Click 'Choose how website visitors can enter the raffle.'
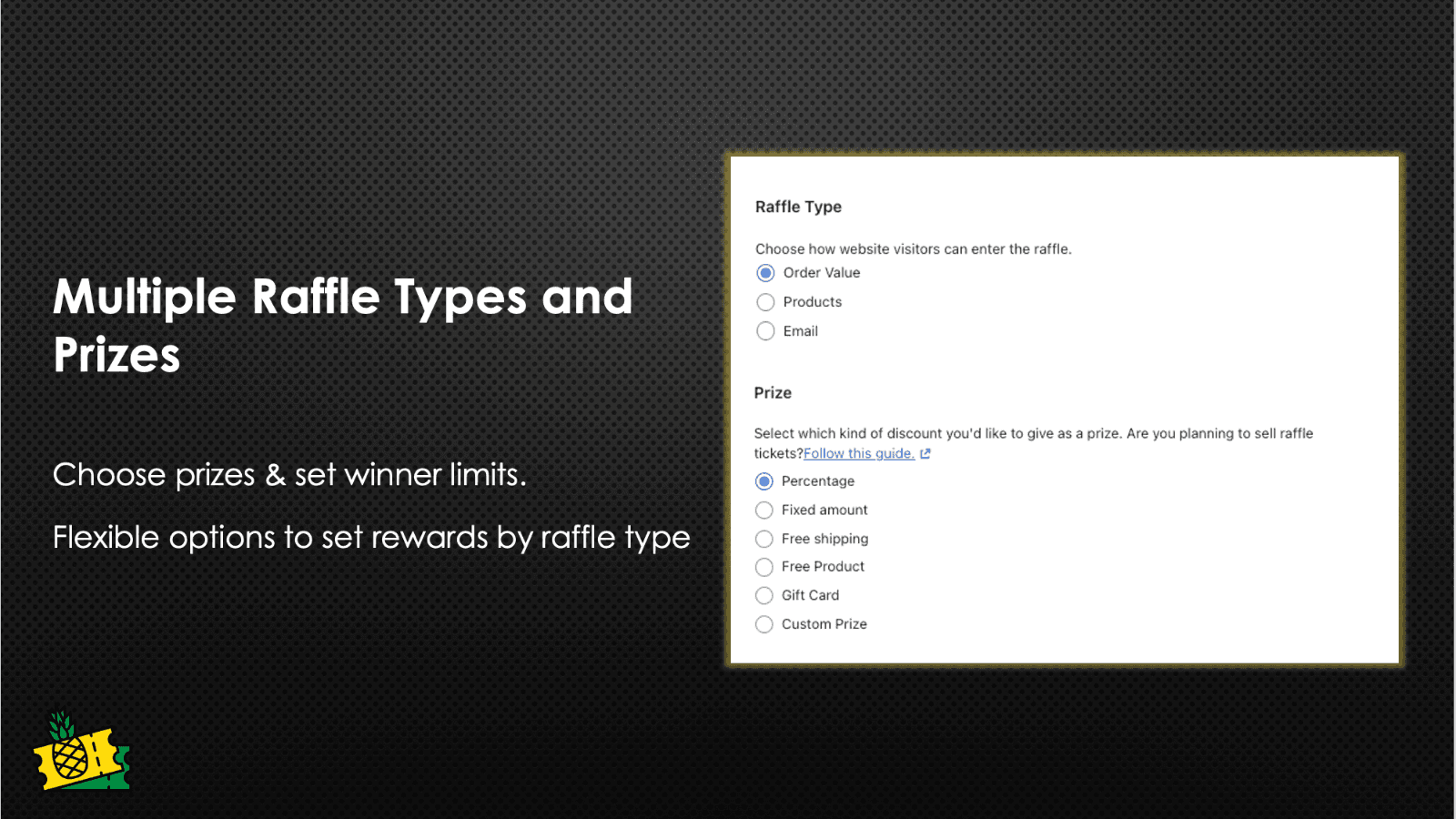The image size is (1456, 819). (914, 249)
